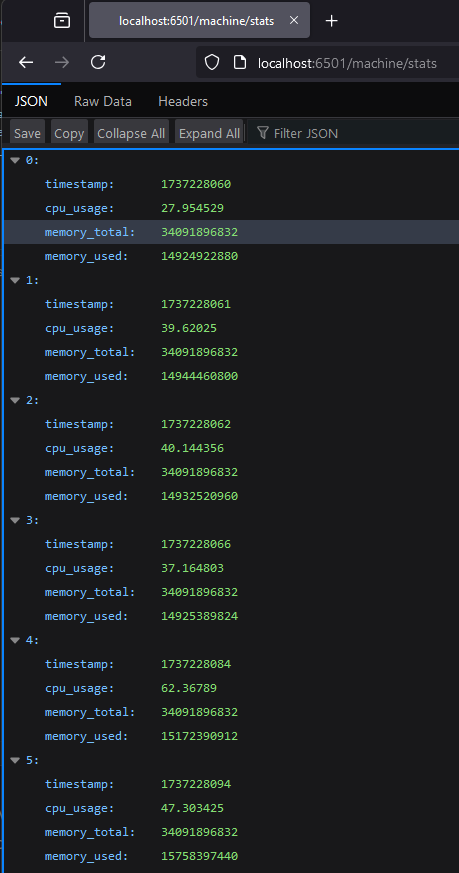This screenshot has height=873, width=459.
Task: Collapse array item 1
Action: click(16, 281)
